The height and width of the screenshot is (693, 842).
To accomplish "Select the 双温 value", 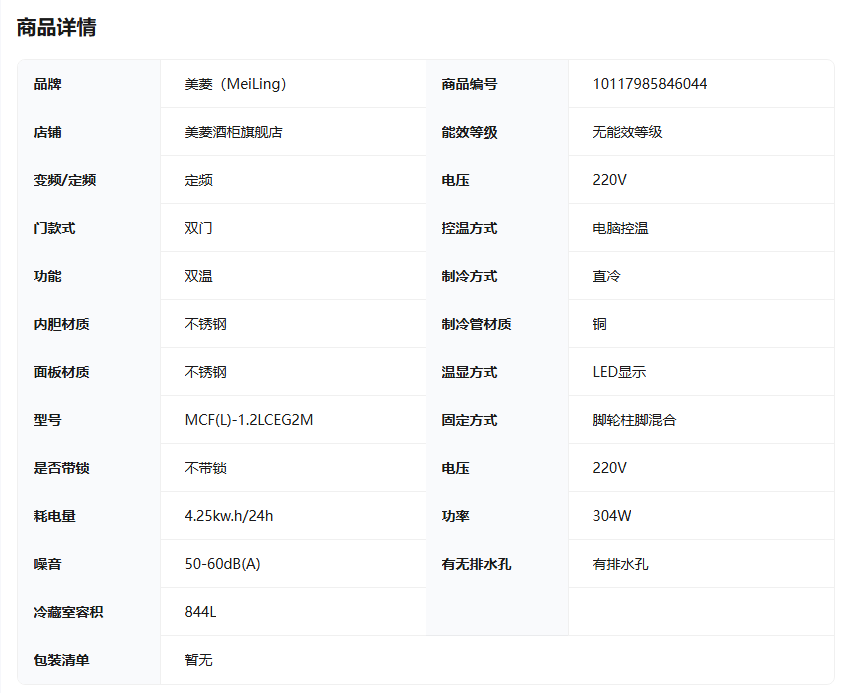I will point(199,276).
